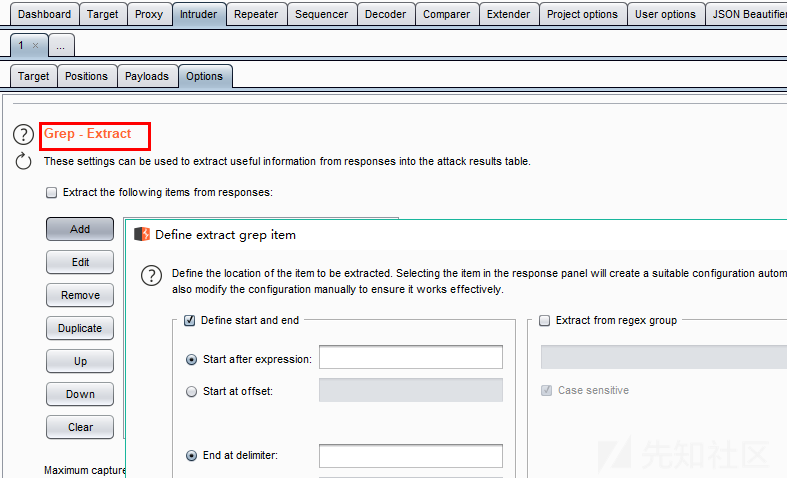
Task: Switch to the Comparer tab
Action: coord(447,14)
